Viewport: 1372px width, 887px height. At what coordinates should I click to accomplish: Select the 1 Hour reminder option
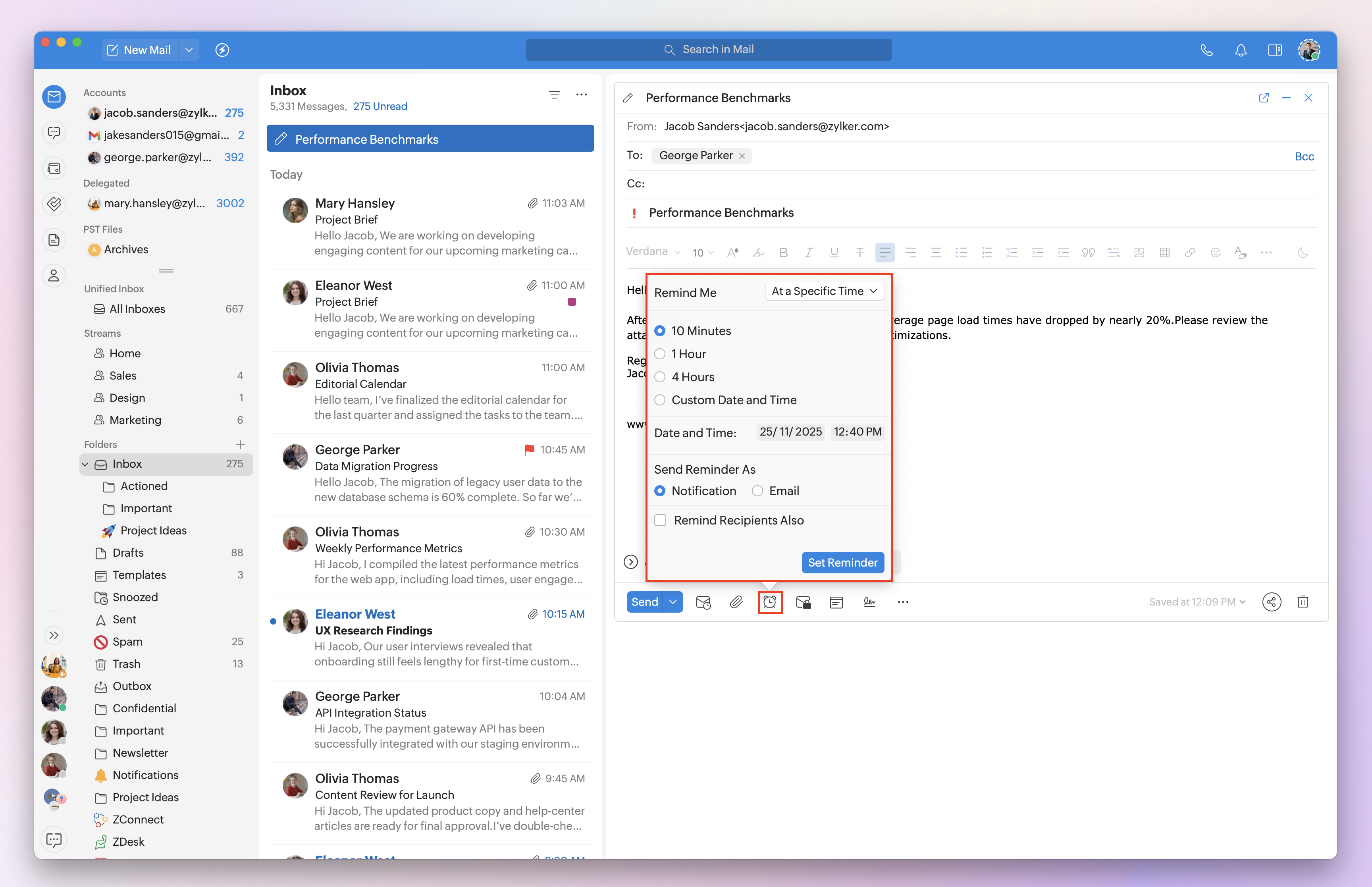(x=660, y=354)
